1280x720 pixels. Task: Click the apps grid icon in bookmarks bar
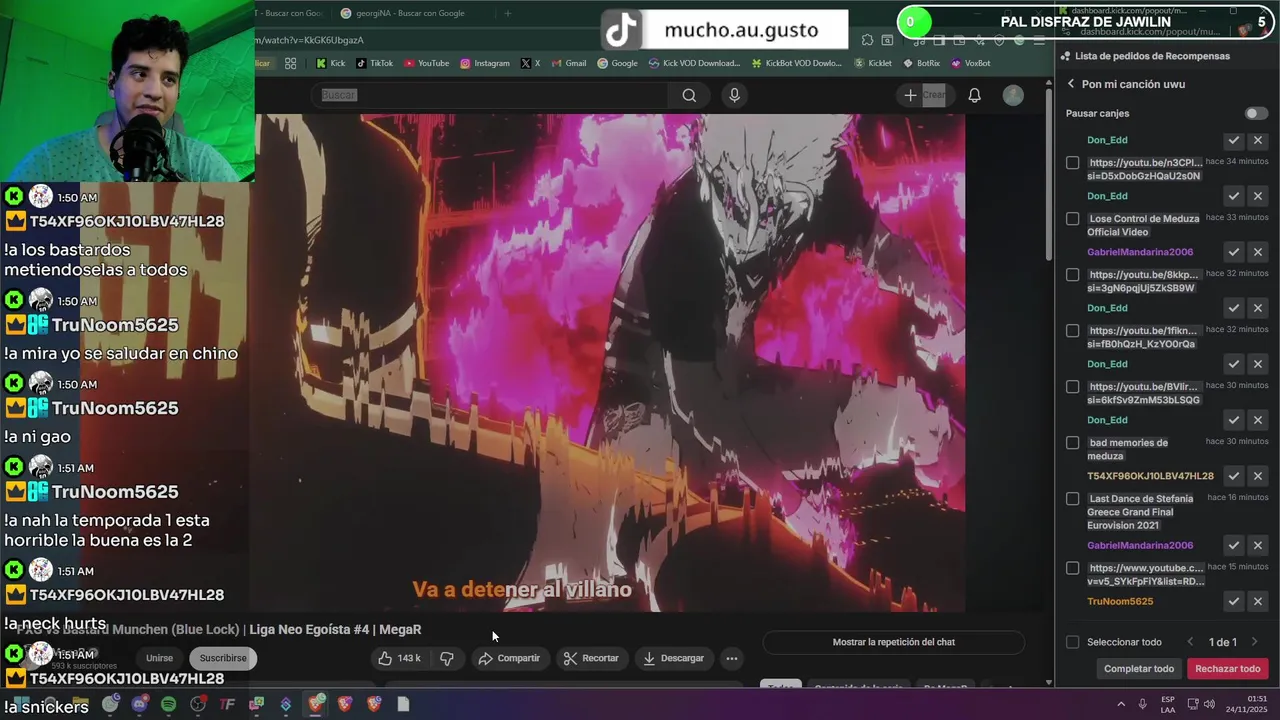pyautogui.click(x=290, y=63)
